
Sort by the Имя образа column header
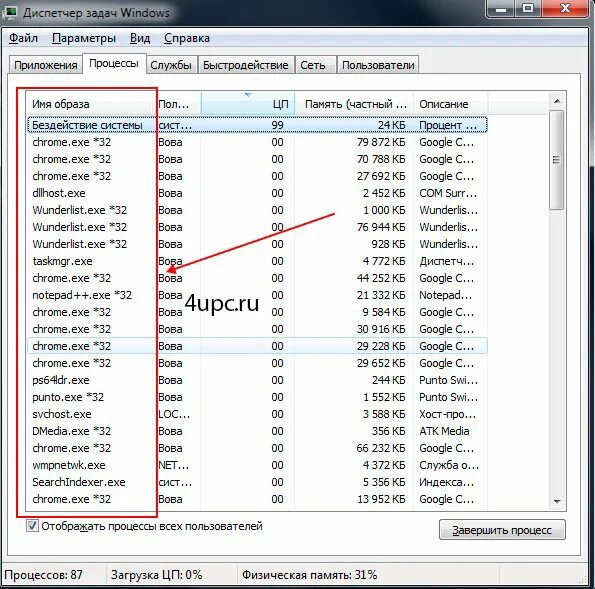pyautogui.click(x=91, y=104)
